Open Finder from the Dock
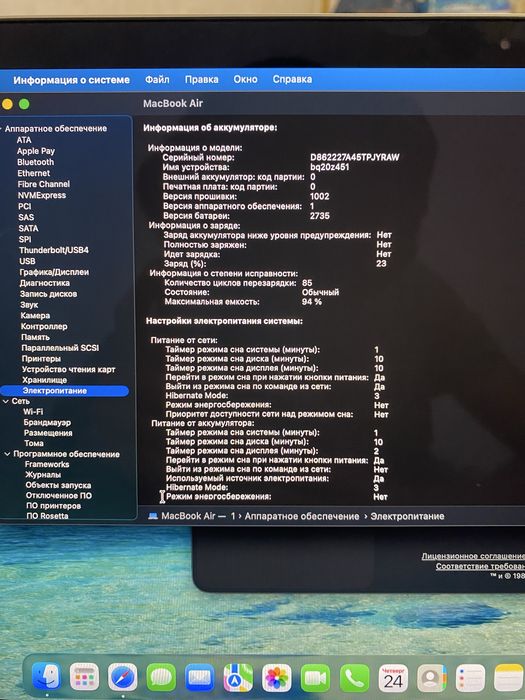Viewport: 525px width, 700px height. click(47, 678)
